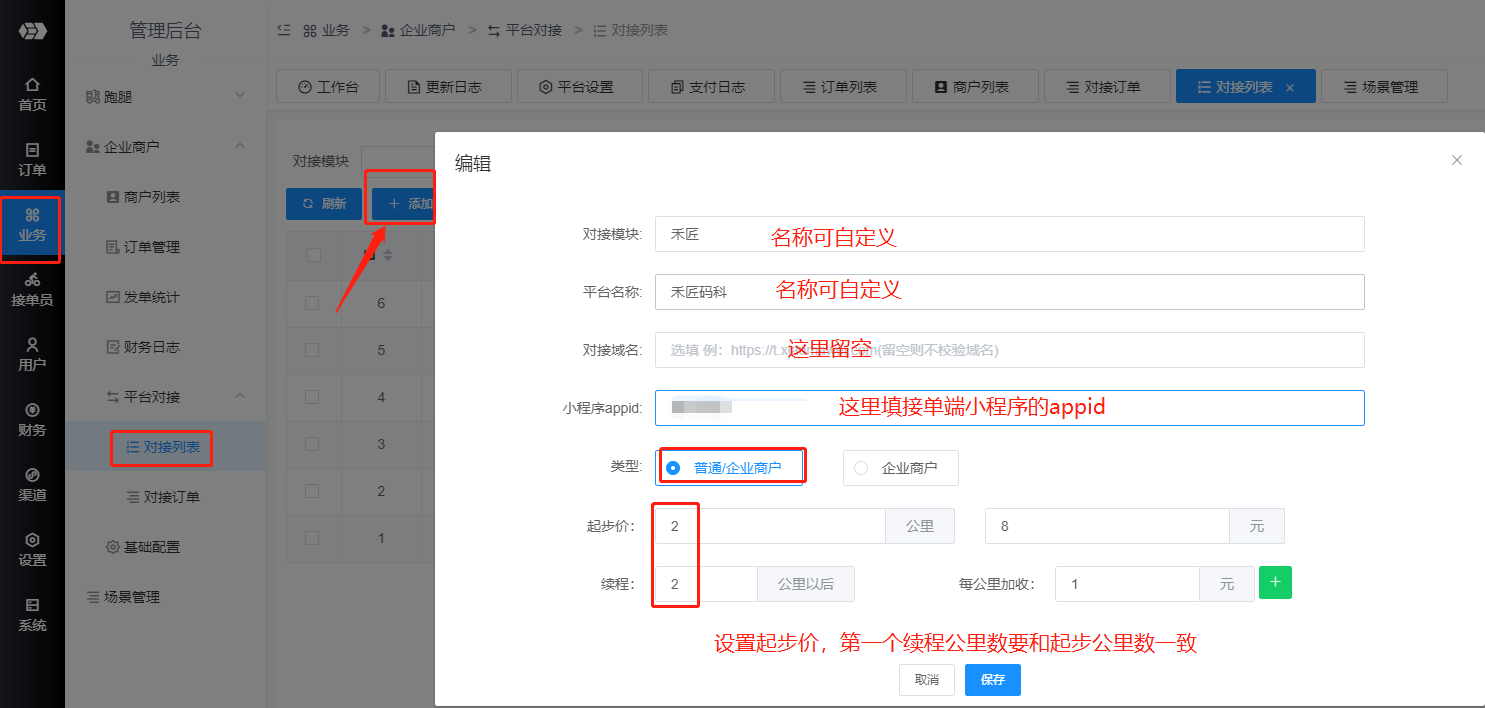The image size is (1485, 708).
Task: Click the 刷新 button
Action: click(324, 203)
